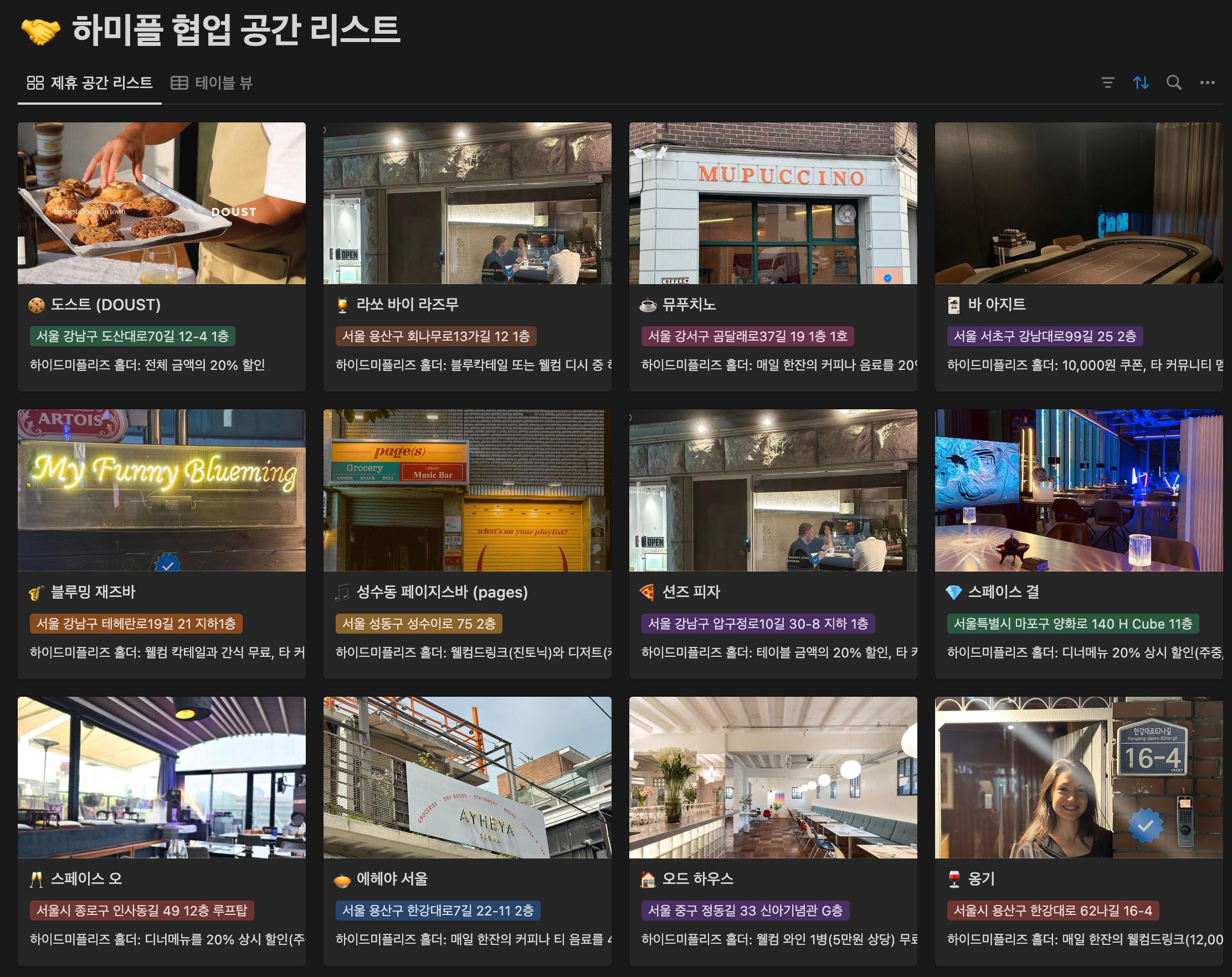Open the three-dot more options menu
The height and width of the screenshot is (977, 1232).
point(1207,83)
